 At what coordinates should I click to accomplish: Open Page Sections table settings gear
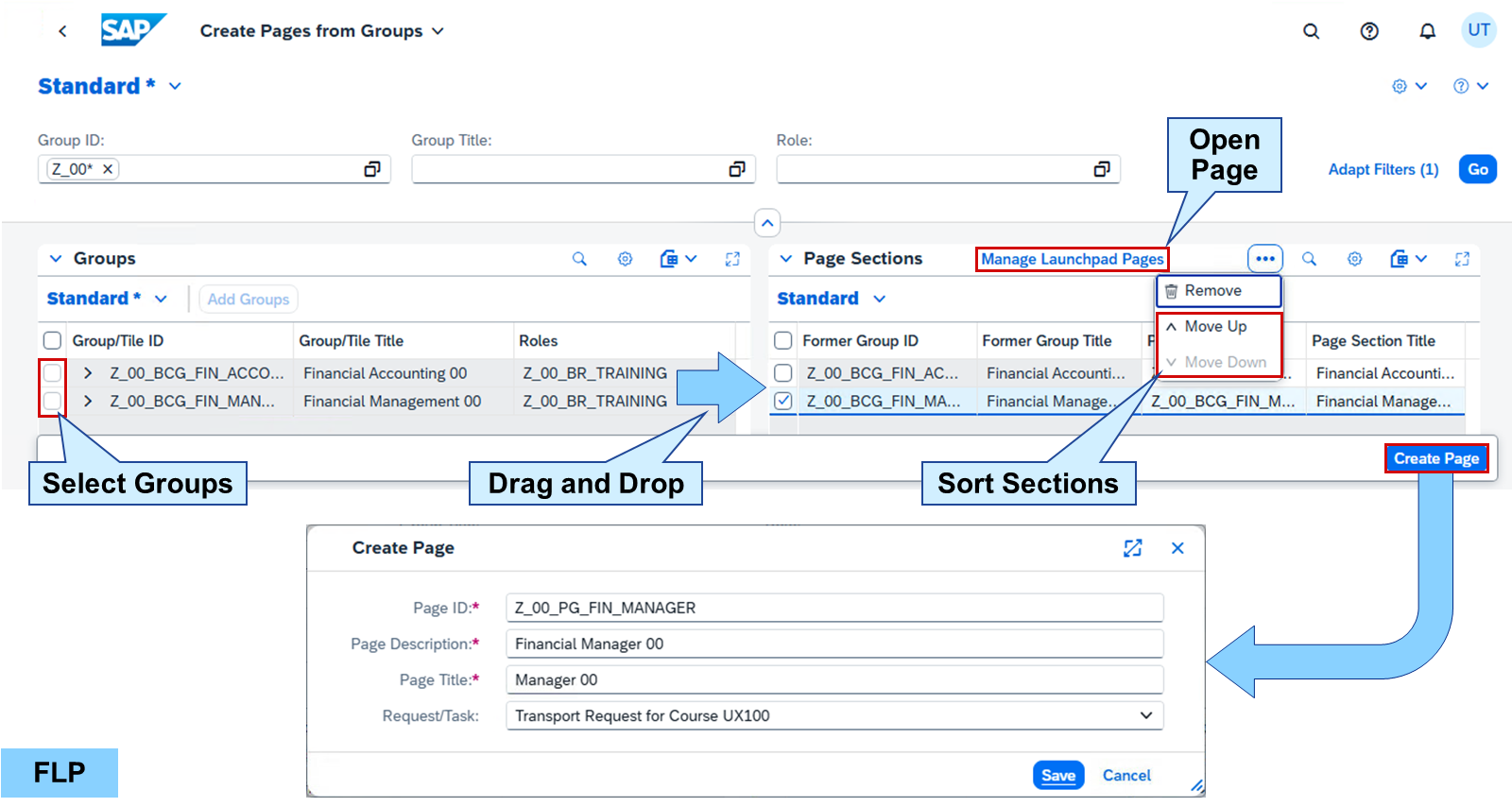tap(1354, 259)
